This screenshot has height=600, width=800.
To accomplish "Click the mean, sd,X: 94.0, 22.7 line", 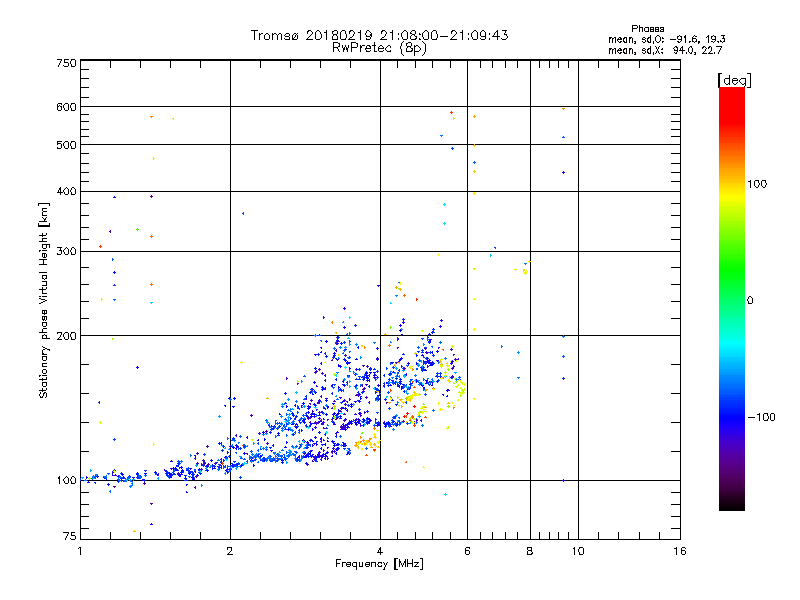I will (x=665, y=50).
